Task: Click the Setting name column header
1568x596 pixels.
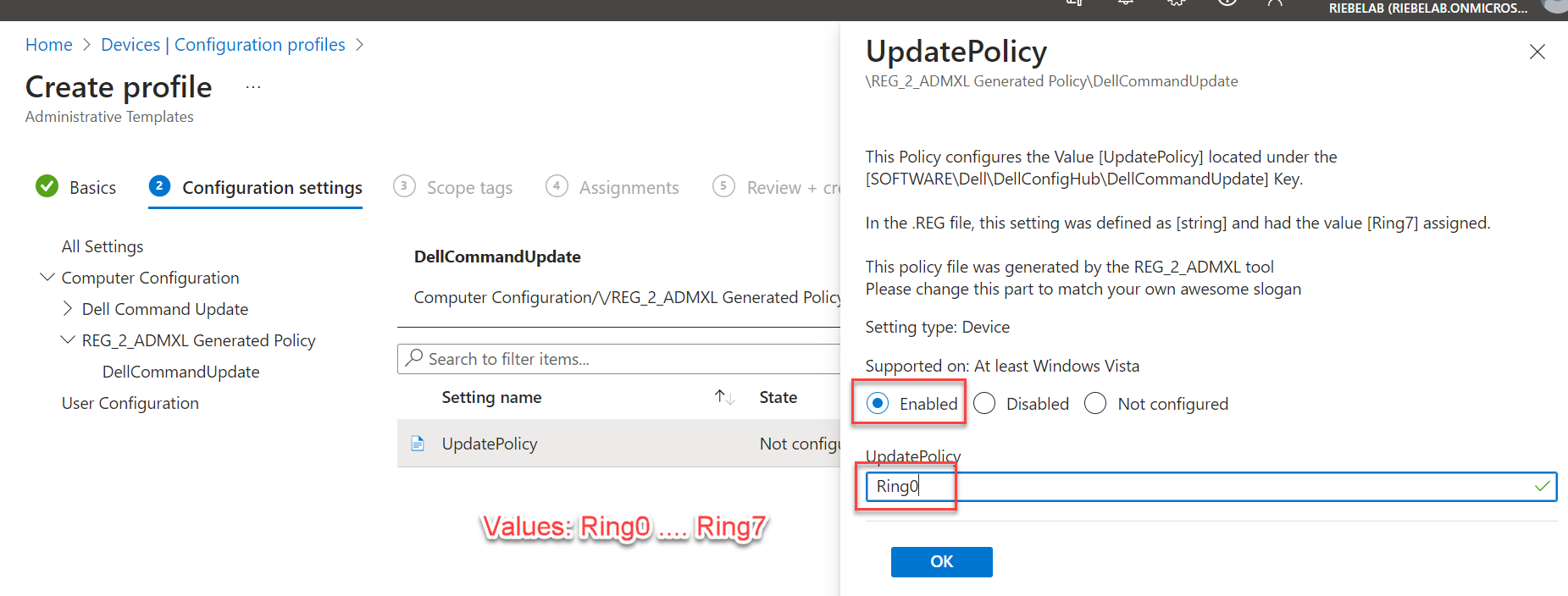Action: click(x=491, y=397)
